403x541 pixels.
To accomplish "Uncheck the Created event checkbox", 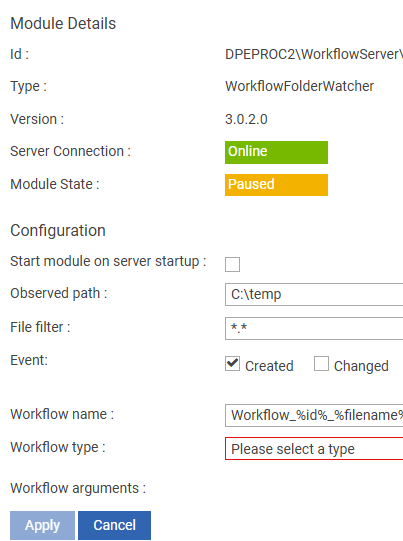I will (x=232, y=364).
